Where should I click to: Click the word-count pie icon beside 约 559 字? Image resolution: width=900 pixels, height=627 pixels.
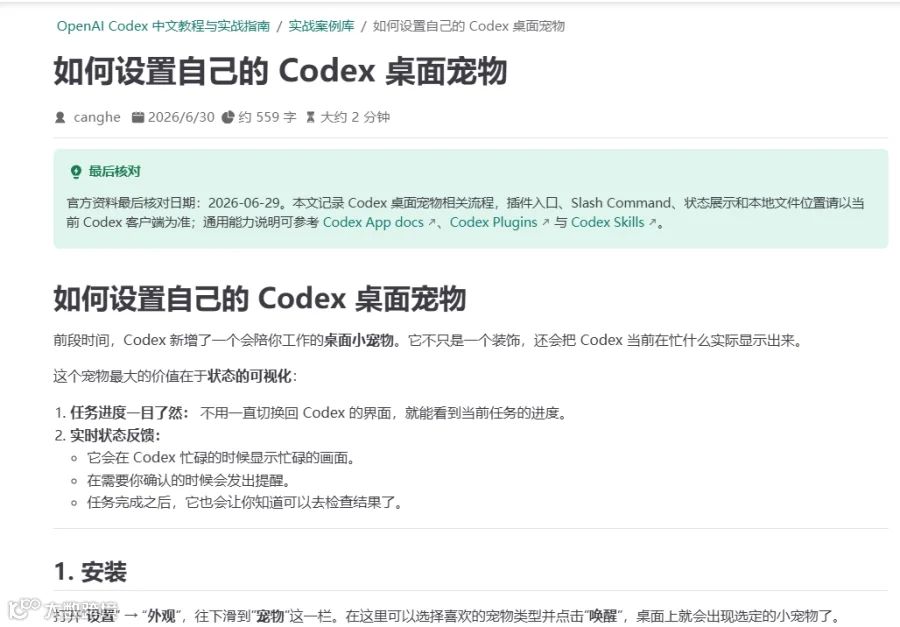[228, 117]
